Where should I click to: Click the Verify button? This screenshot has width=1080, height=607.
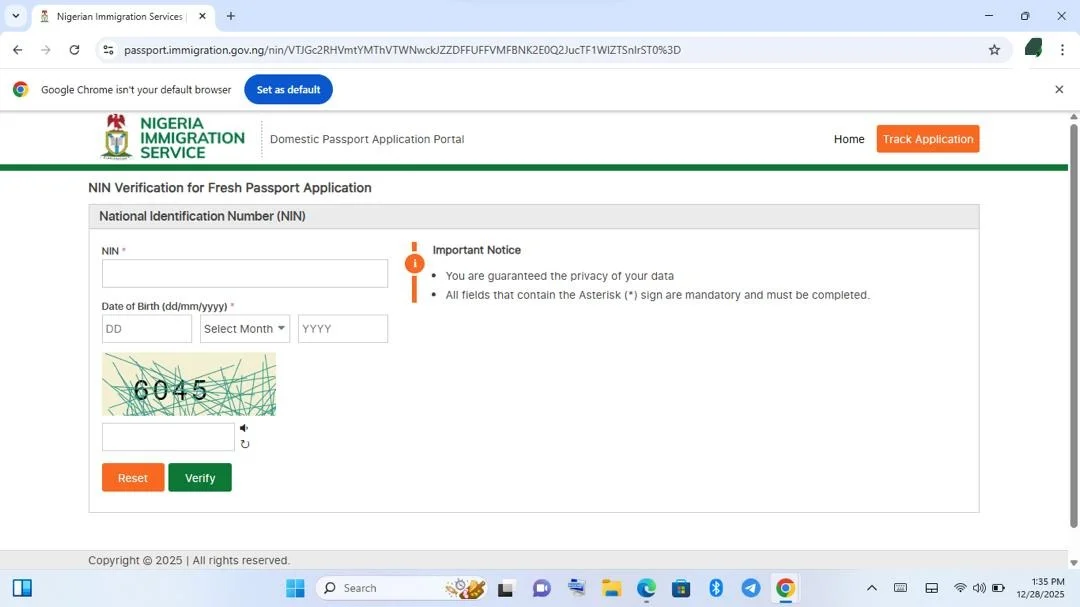[199, 477]
